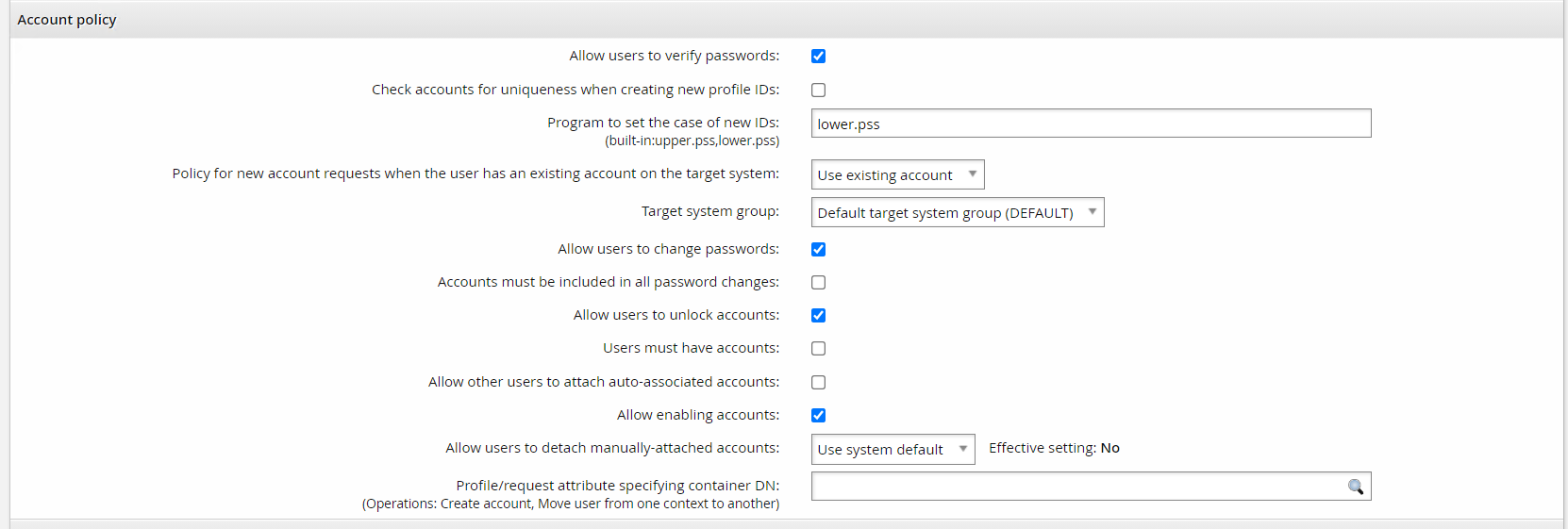The image size is (1568, 529).
Task: Expand the Default target system group dropdown
Action: click(x=957, y=213)
